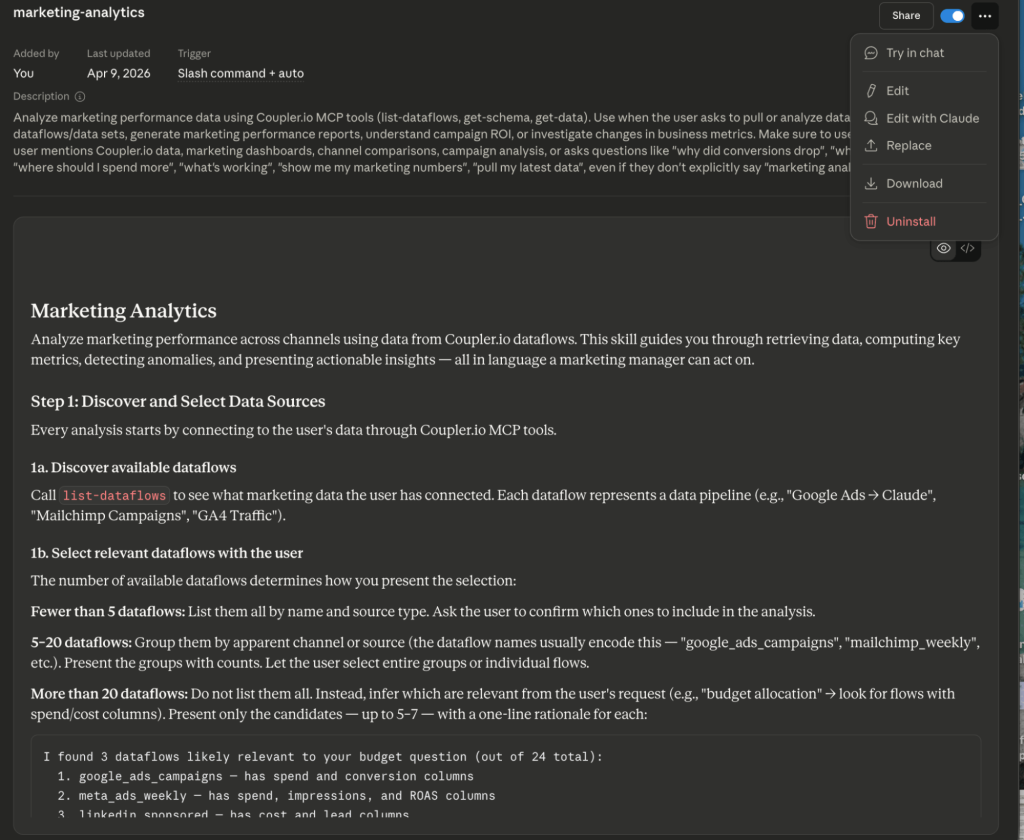The image size is (1024, 840).
Task: Select Try in chat menu entry
Action: [915, 53]
